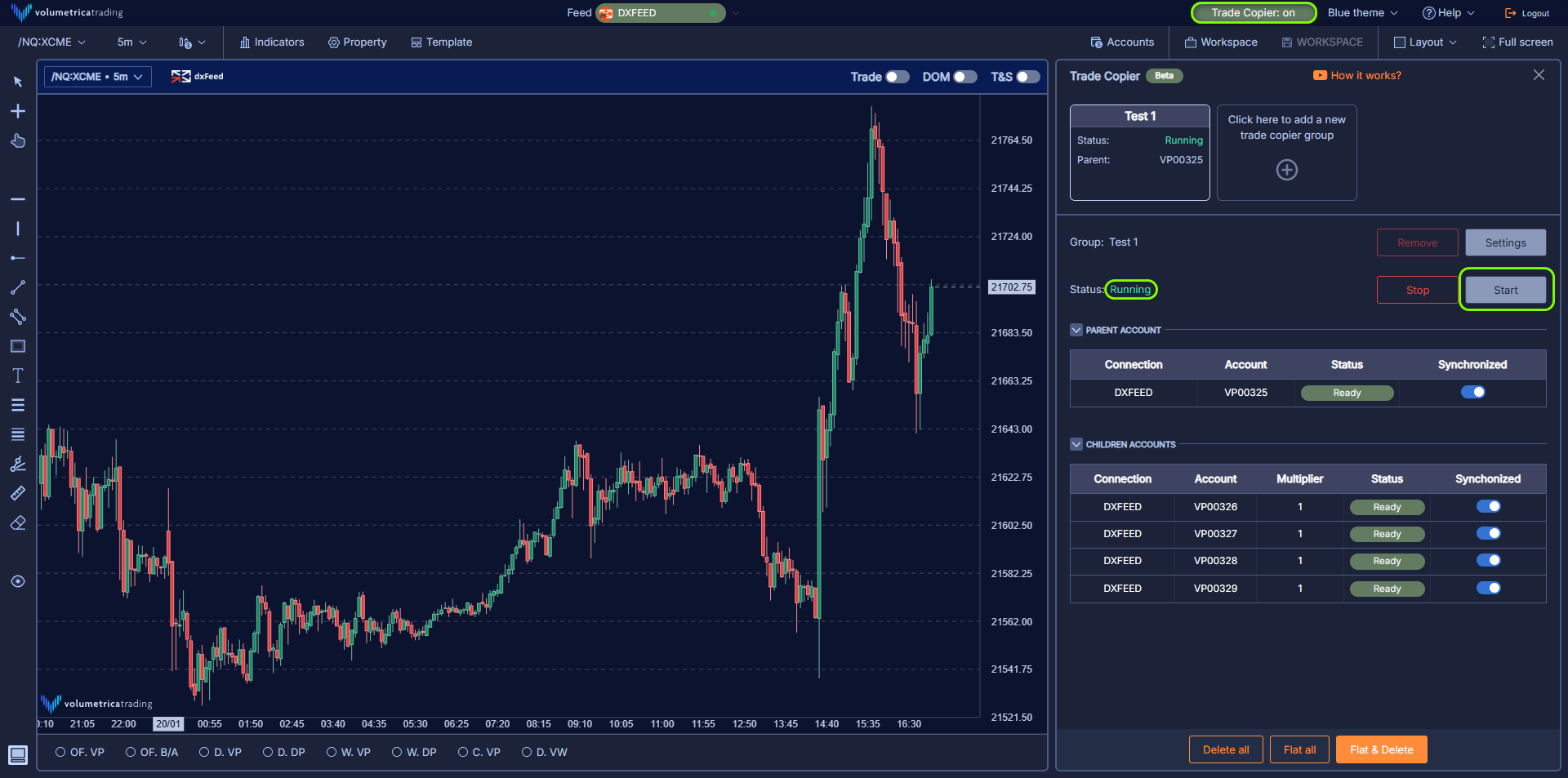Screen dimensions: 1568x778
Task: Close the Trade Copier panel
Action: (x=1539, y=75)
